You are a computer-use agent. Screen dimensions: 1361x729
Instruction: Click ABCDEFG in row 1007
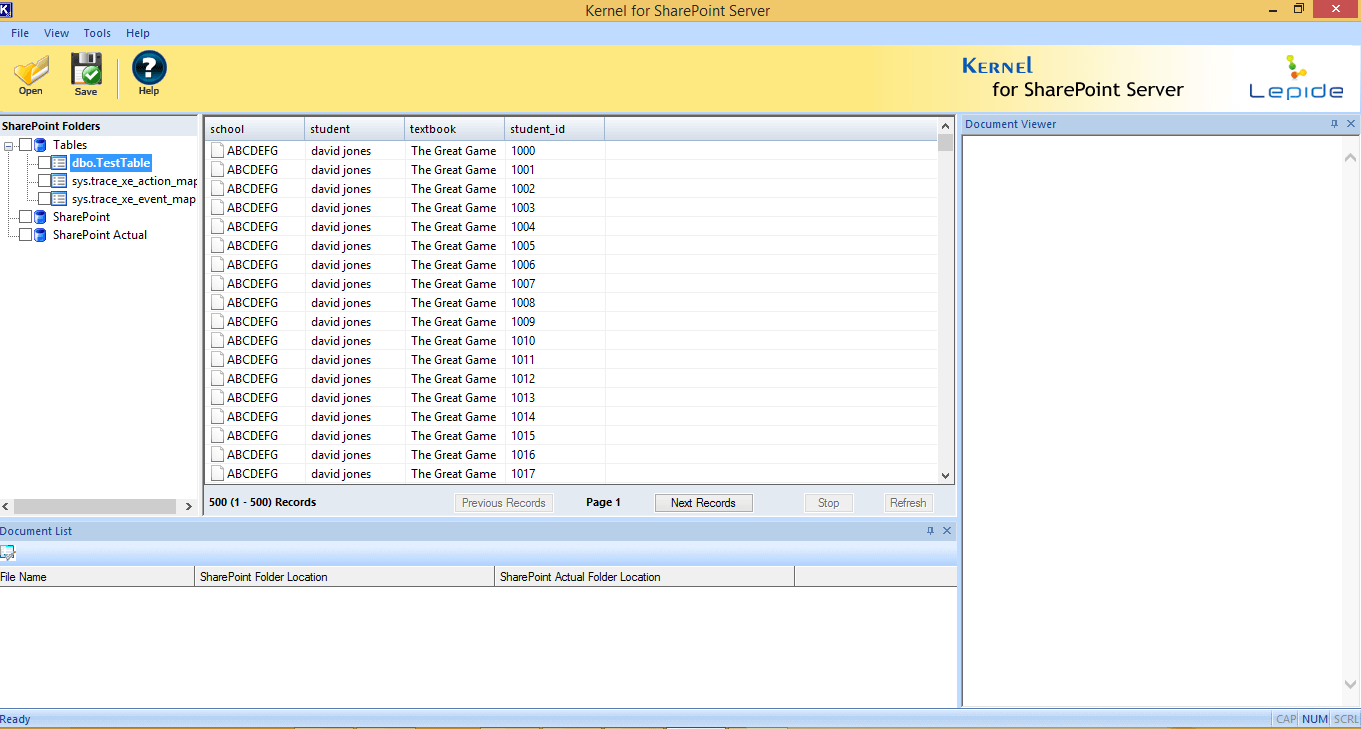pyautogui.click(x=253, y=284)
